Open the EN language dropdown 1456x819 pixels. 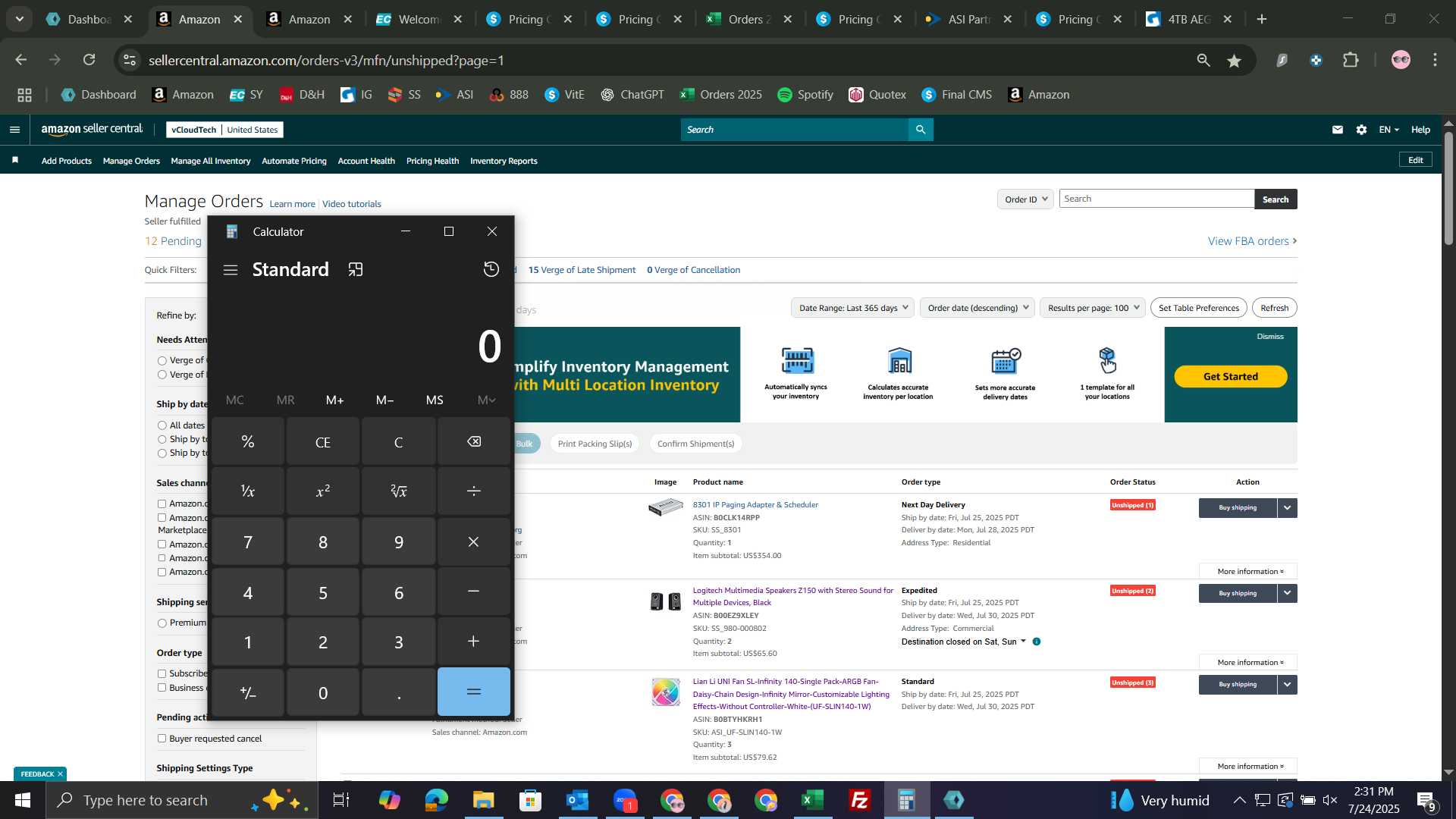pos(1389,130)
